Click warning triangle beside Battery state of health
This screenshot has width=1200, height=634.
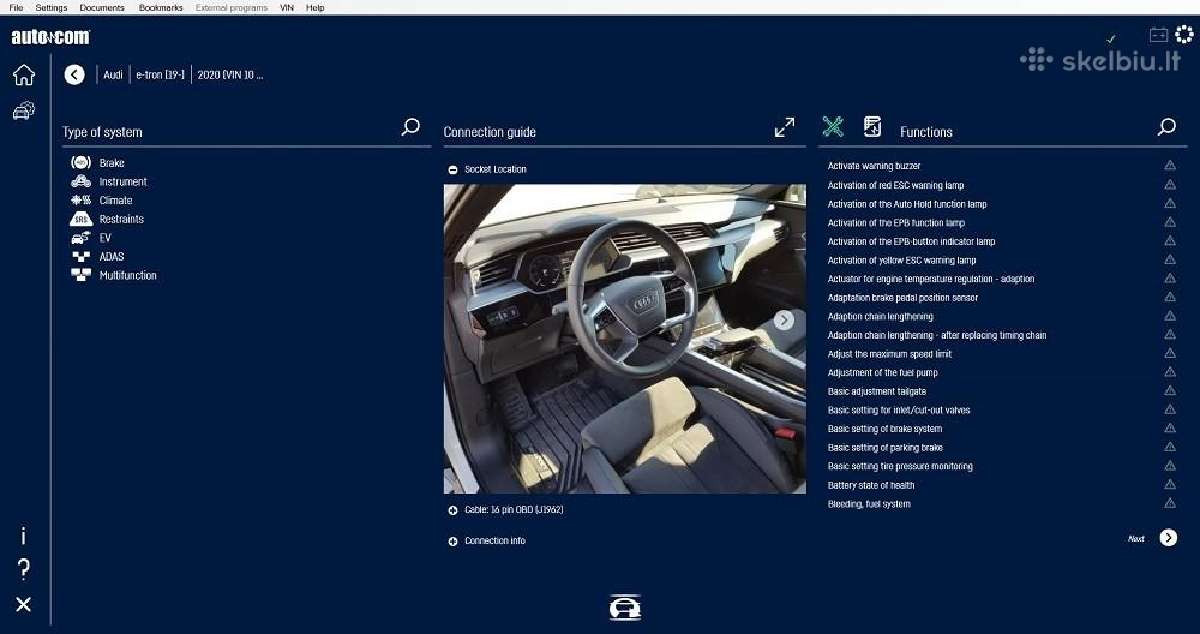pos(1170,486)
